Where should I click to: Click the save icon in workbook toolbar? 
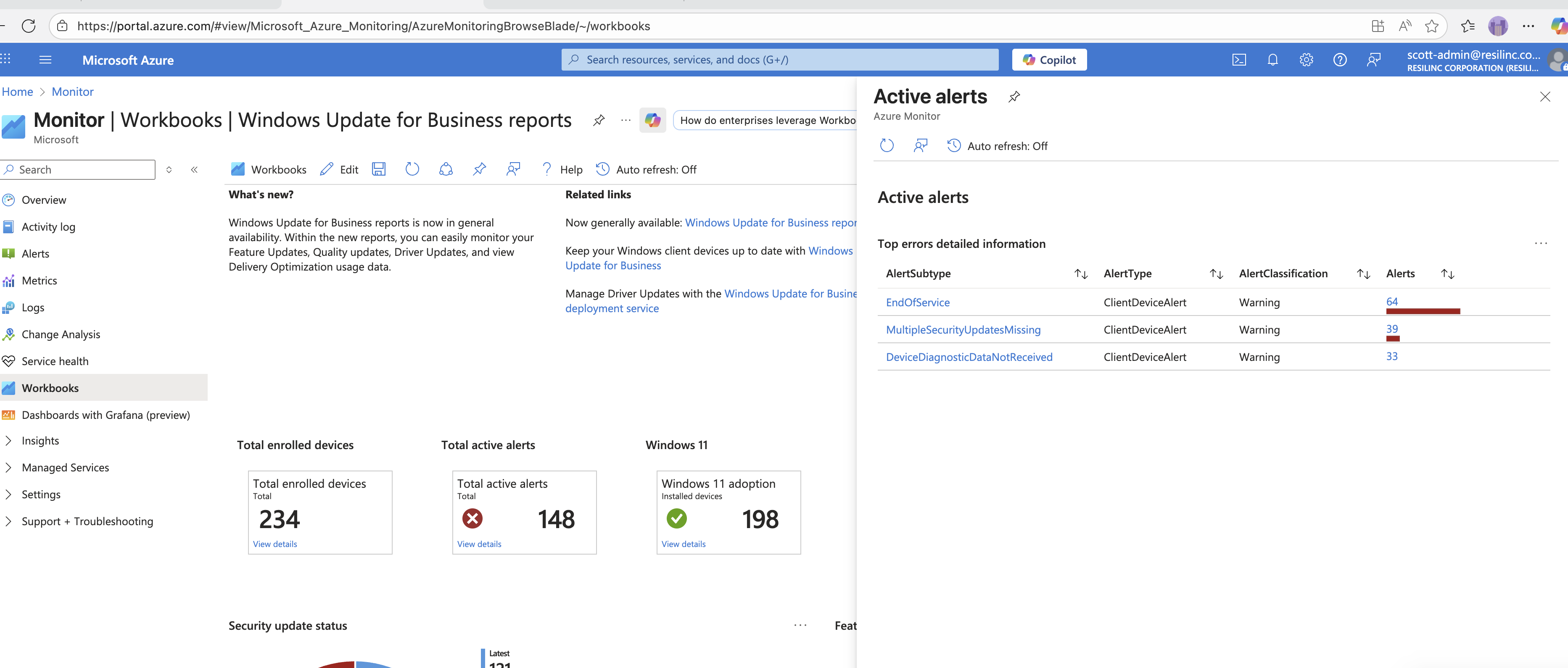(379, 169)
